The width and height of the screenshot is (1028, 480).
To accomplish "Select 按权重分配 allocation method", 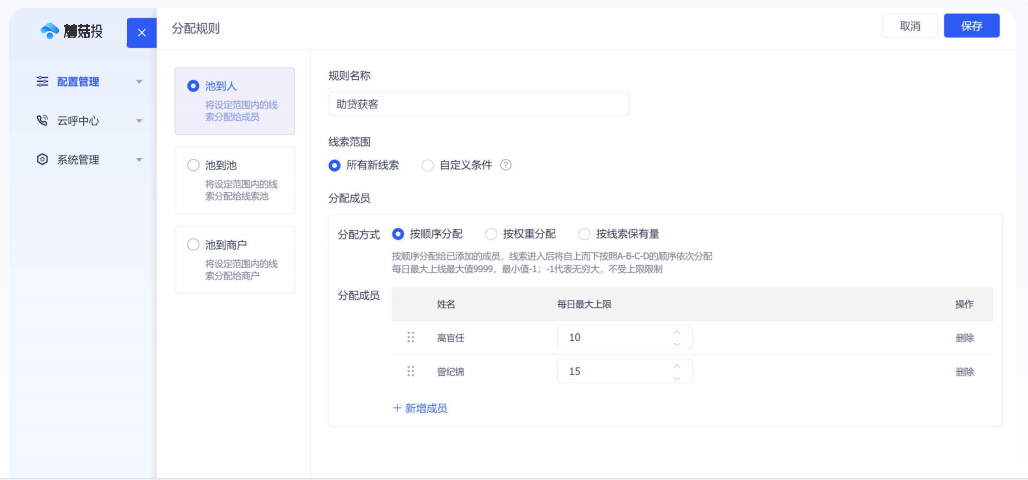I will pyautogui.click(x=491, y=234).
